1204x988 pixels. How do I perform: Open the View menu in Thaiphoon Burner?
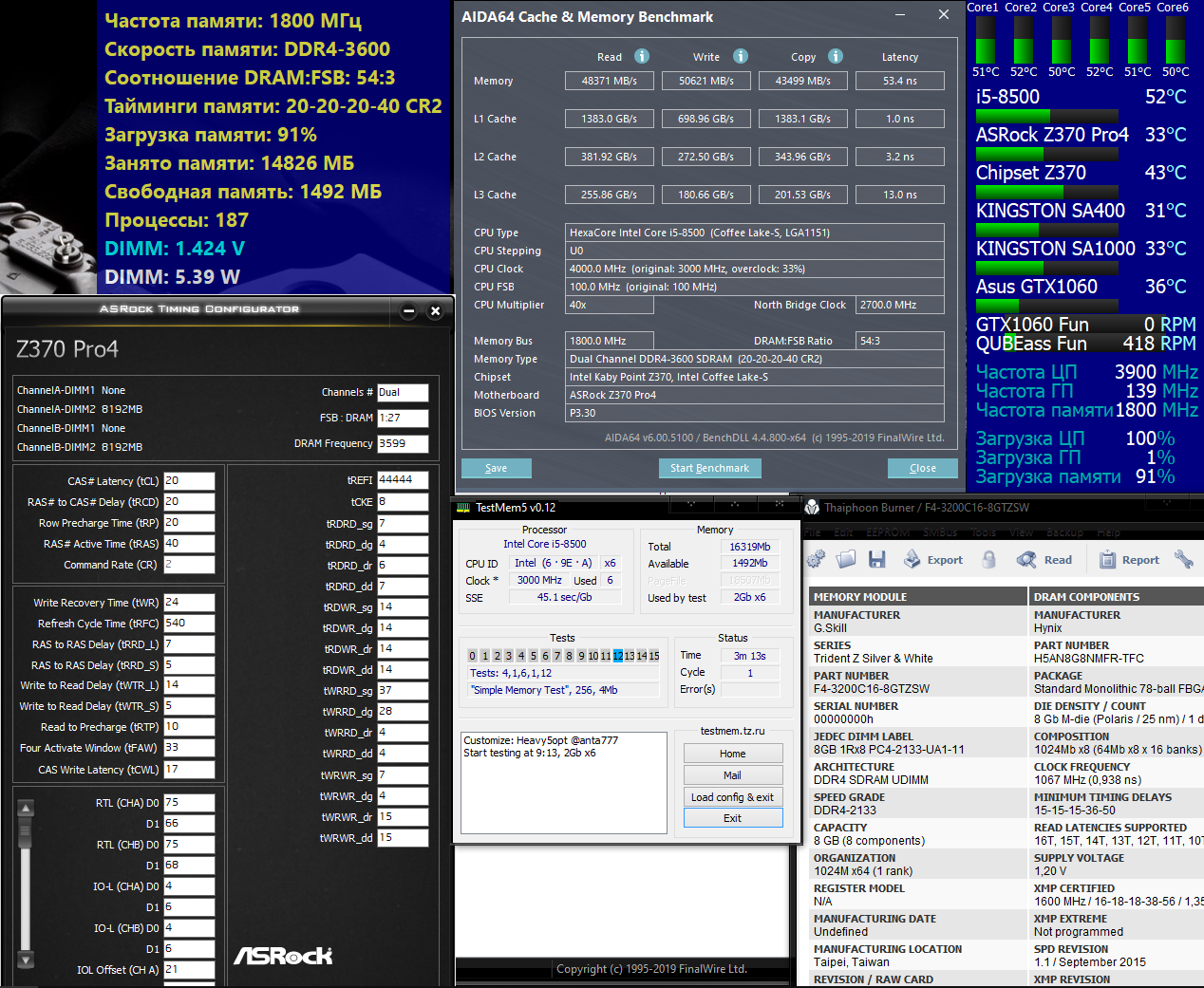pos(1022,532)
